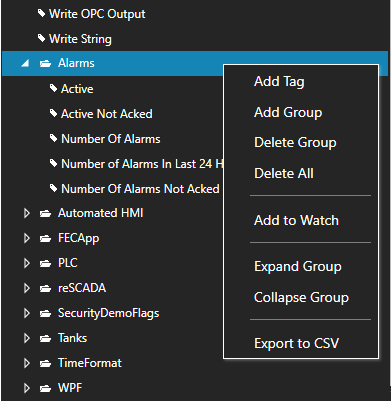Select the Active tag label
This screenshot has width=391, height=401.
click(x=77, y=89)
